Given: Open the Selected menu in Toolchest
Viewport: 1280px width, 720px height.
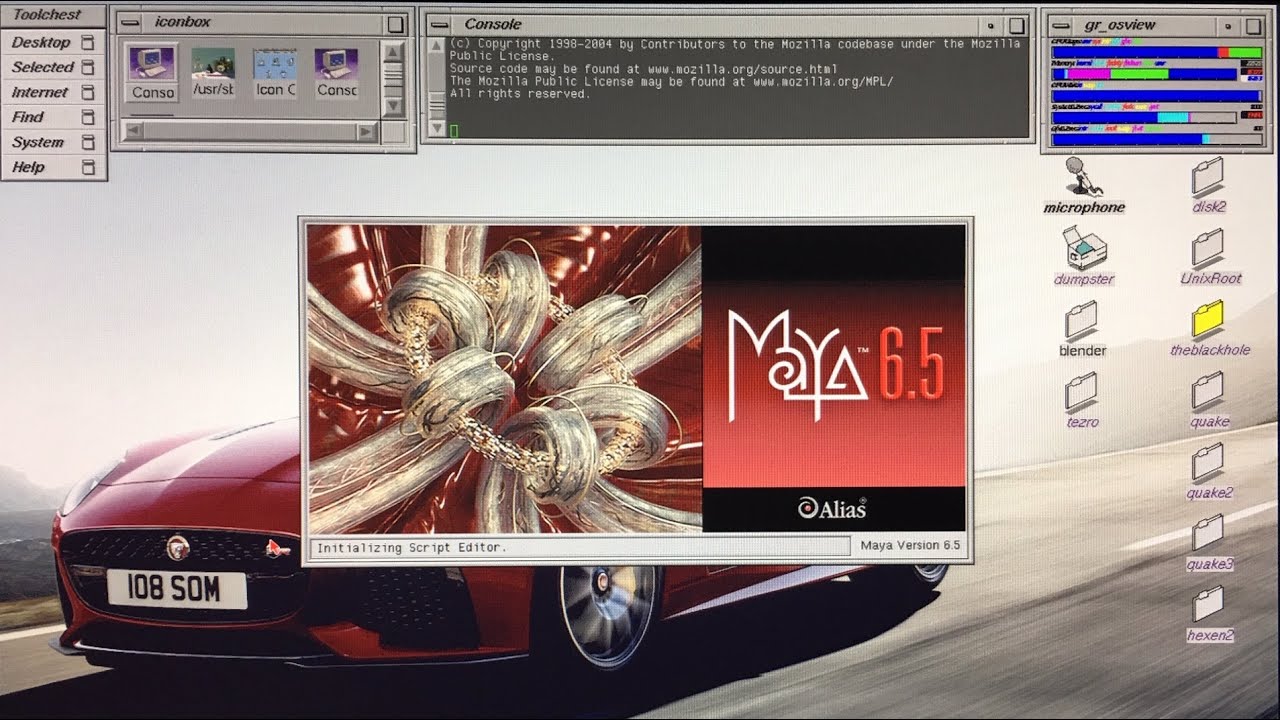Looking at the screenshot, I should [x=54, y=67].
